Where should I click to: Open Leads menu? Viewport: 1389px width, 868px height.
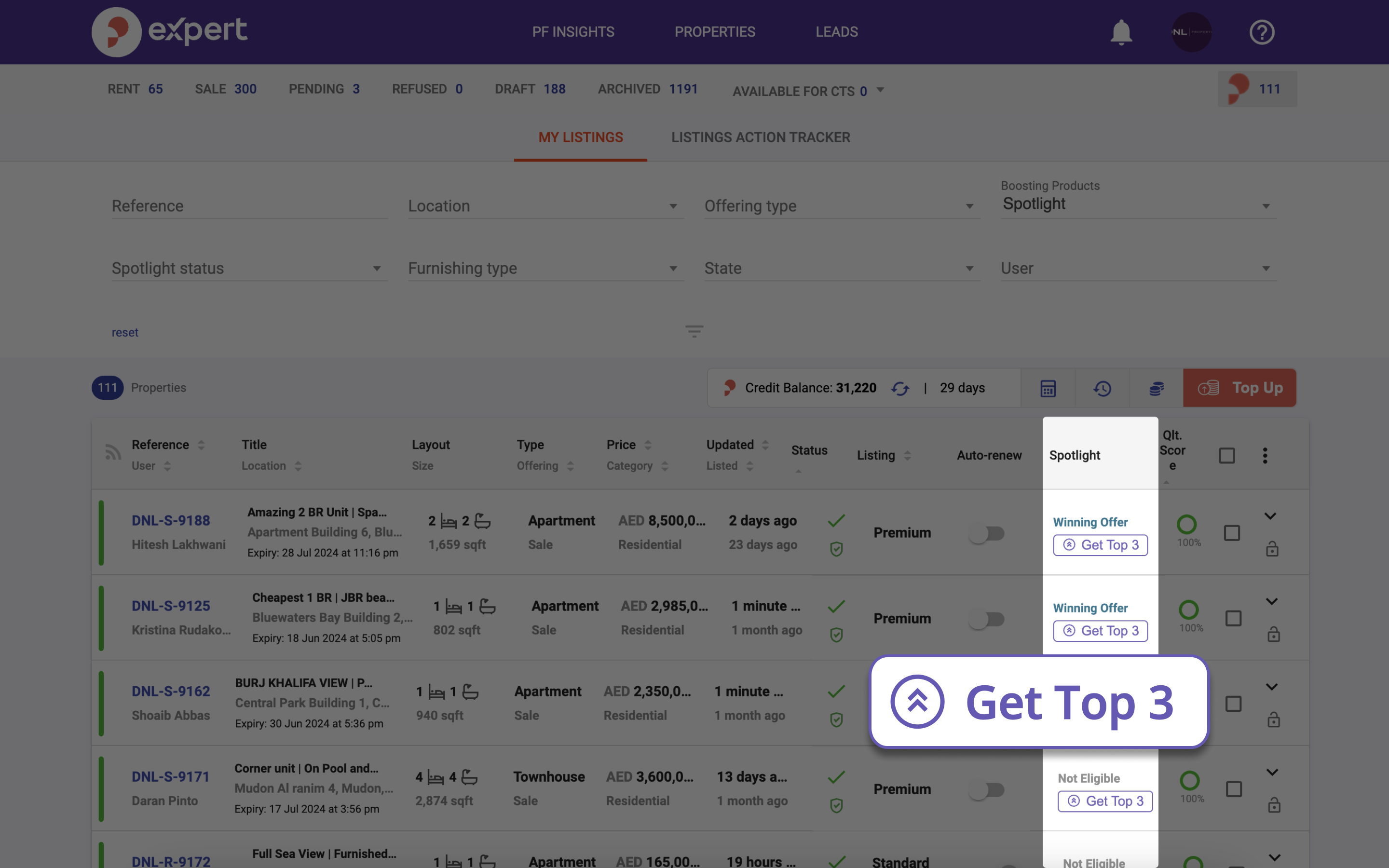coord(836,32)
